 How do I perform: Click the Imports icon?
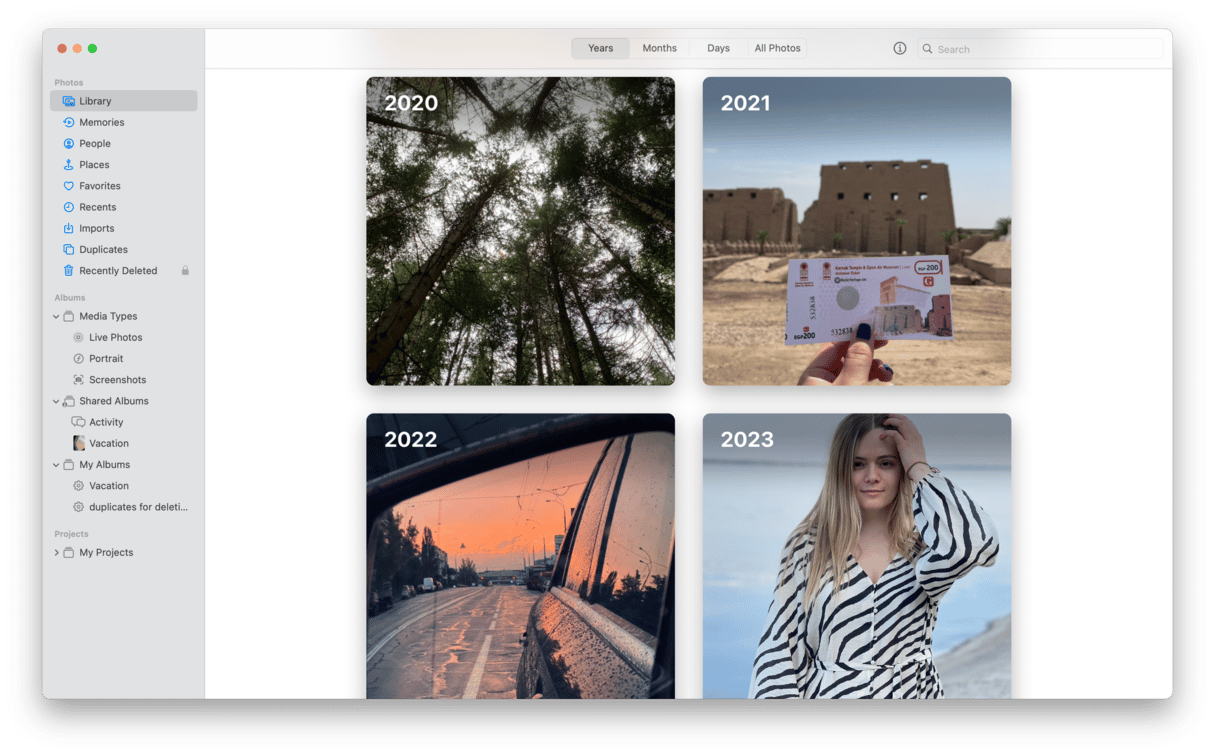point(68,228)
